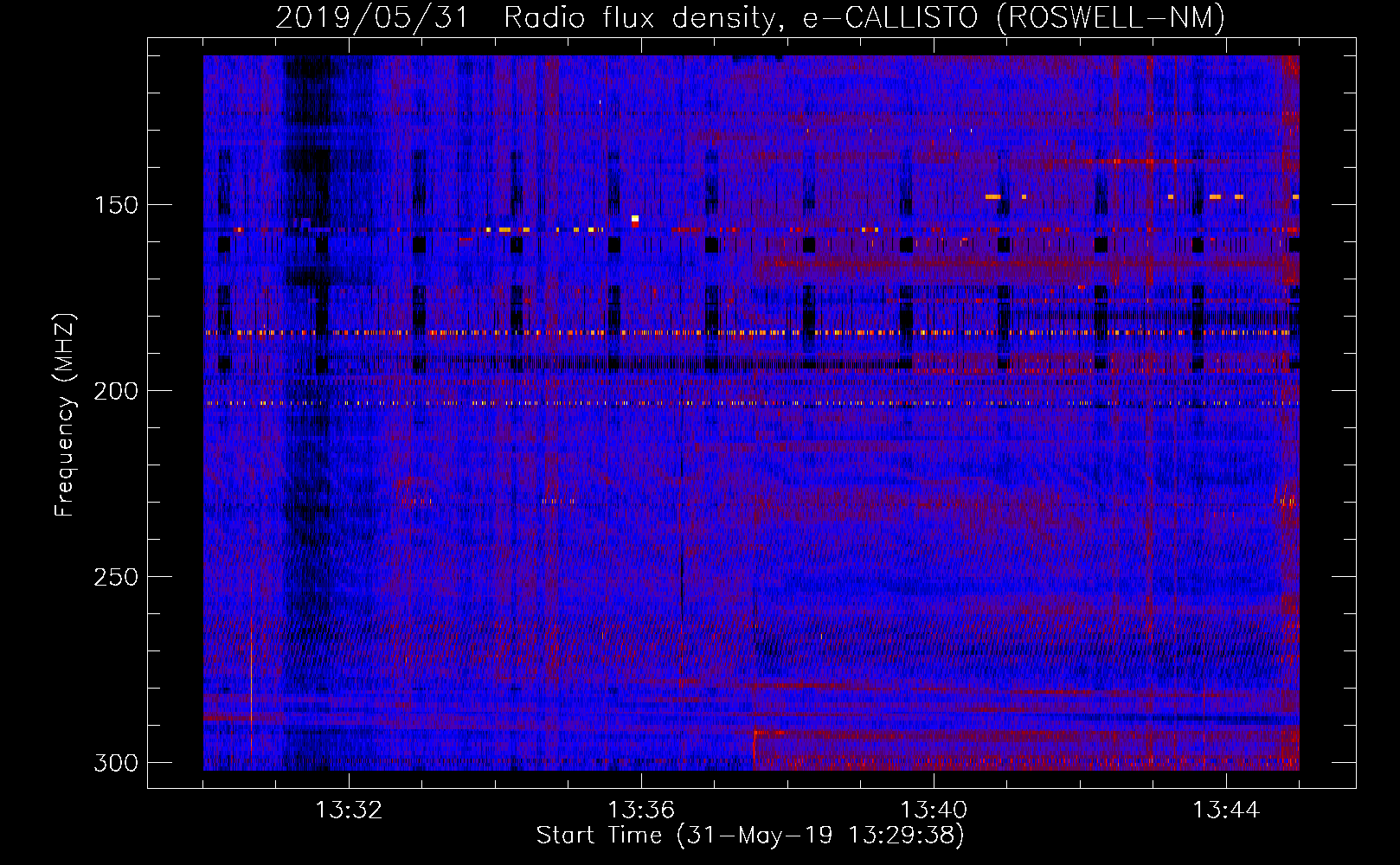1400x865 pixels.
Task: Click the 'Frequency (MHZ)' axis label
Action: tap(64, 415)
